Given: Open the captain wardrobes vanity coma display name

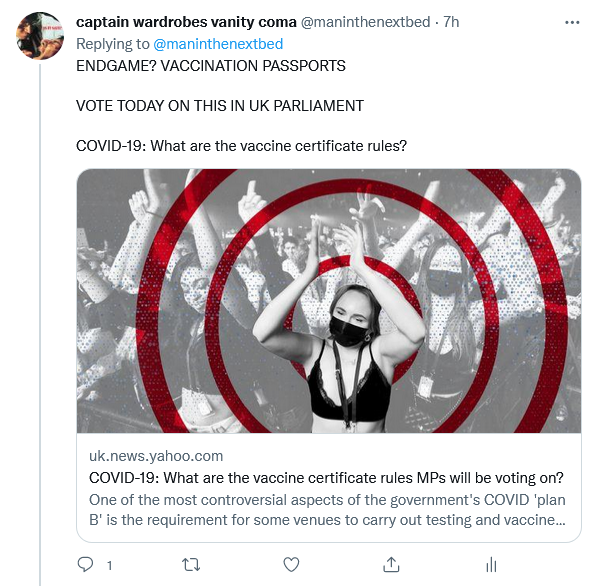Looking at the screenshot, I should click(x=186, y=22).
